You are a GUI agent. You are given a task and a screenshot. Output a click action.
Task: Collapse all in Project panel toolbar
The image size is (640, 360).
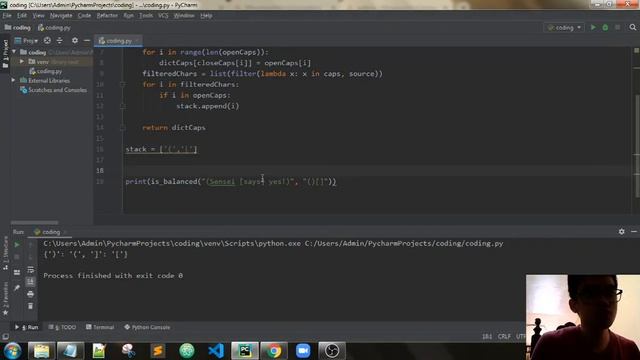pyautogui.click(x=60, y=40)
